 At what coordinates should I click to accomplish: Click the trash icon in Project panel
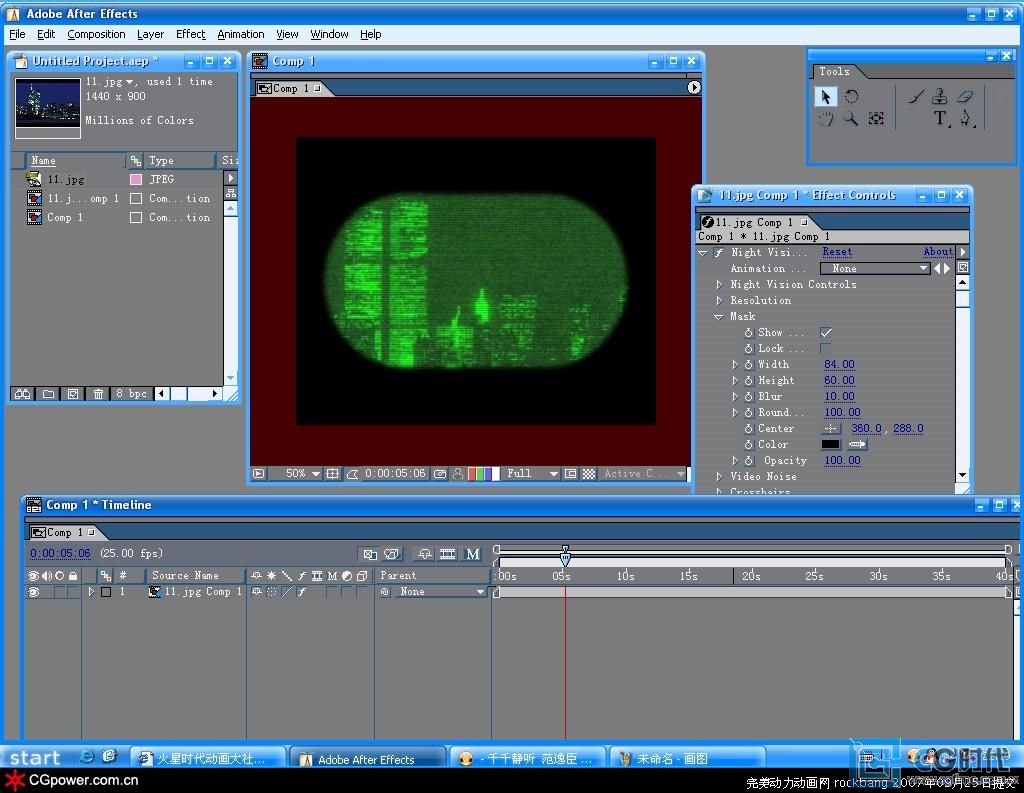coord(98,393)
